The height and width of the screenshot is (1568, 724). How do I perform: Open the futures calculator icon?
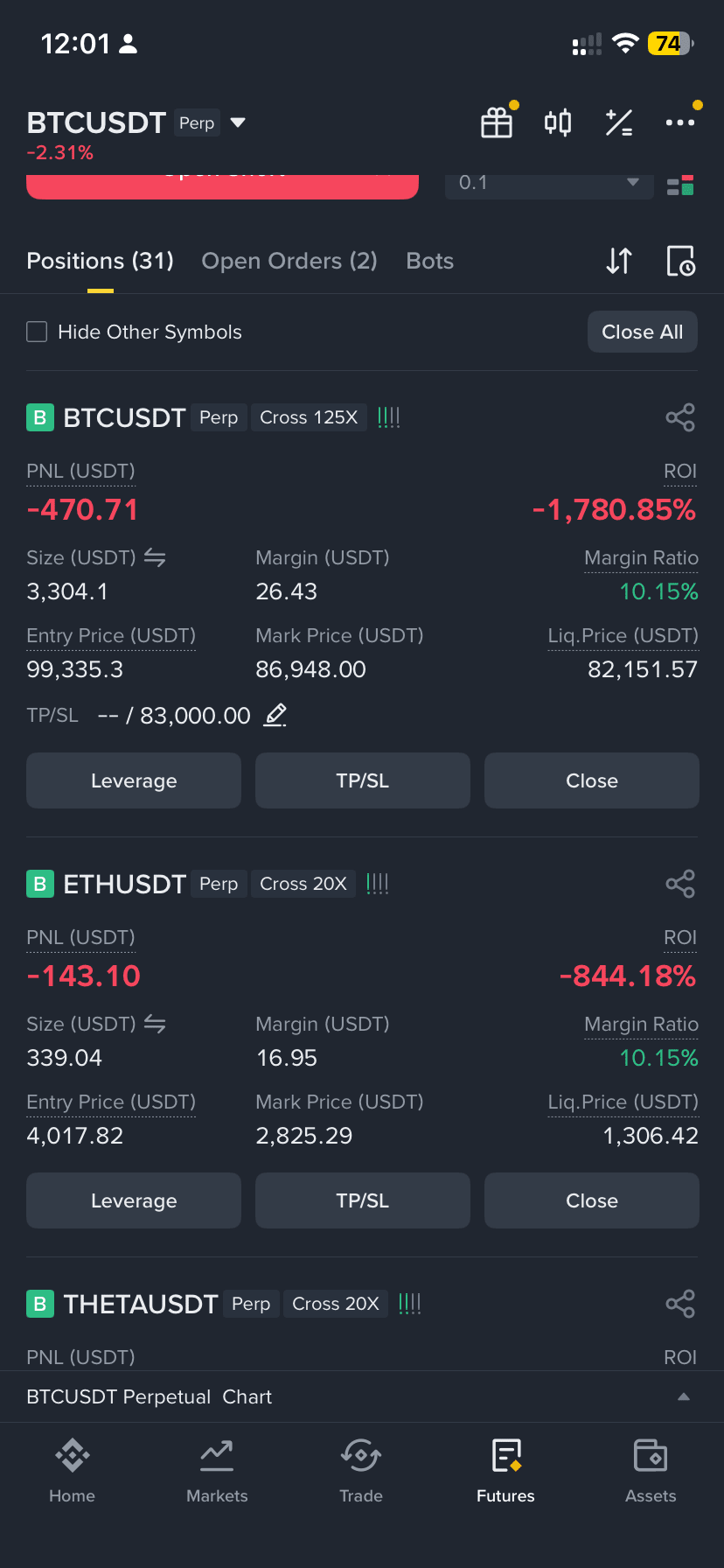click(x=619, y=122)
